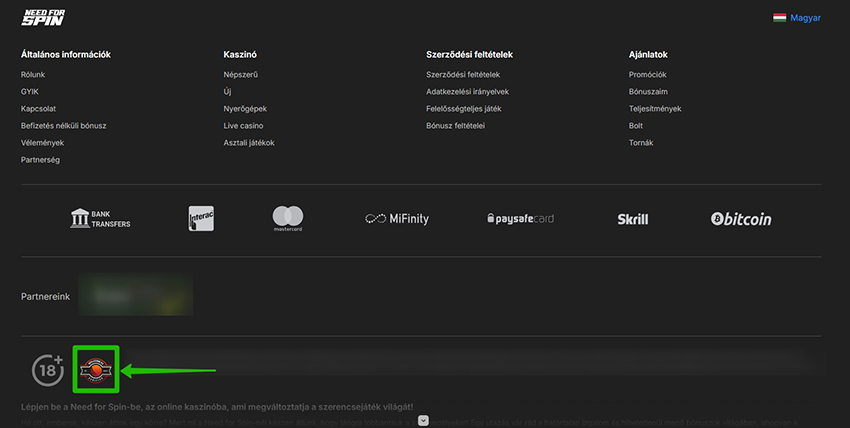Click the Skrill payment logo
Screen dimensions: 850x428
tap(633, 219)
